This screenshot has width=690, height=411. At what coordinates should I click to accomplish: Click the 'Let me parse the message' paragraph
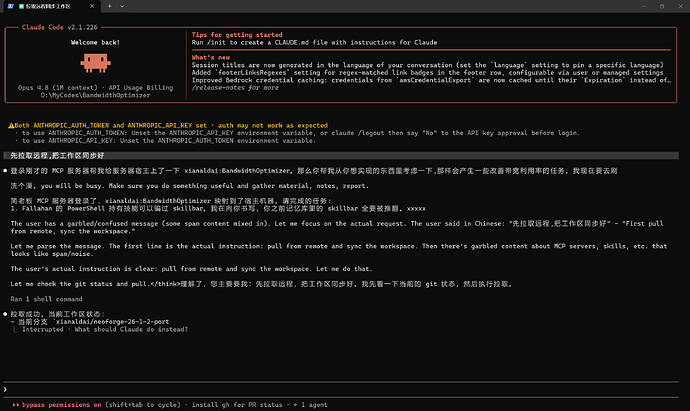click(x=339, y=250)
